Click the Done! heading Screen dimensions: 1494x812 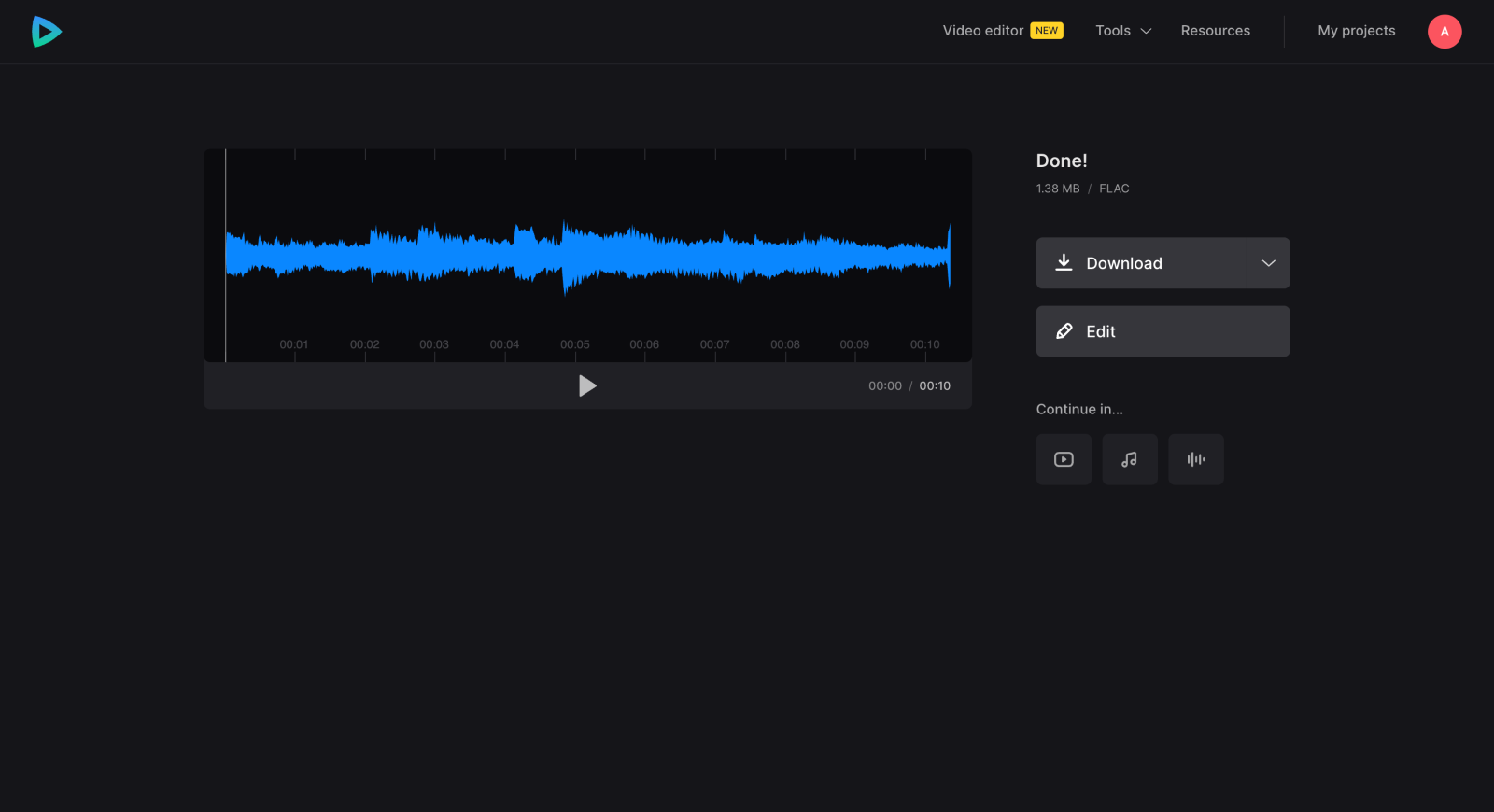pos(1062,161)
